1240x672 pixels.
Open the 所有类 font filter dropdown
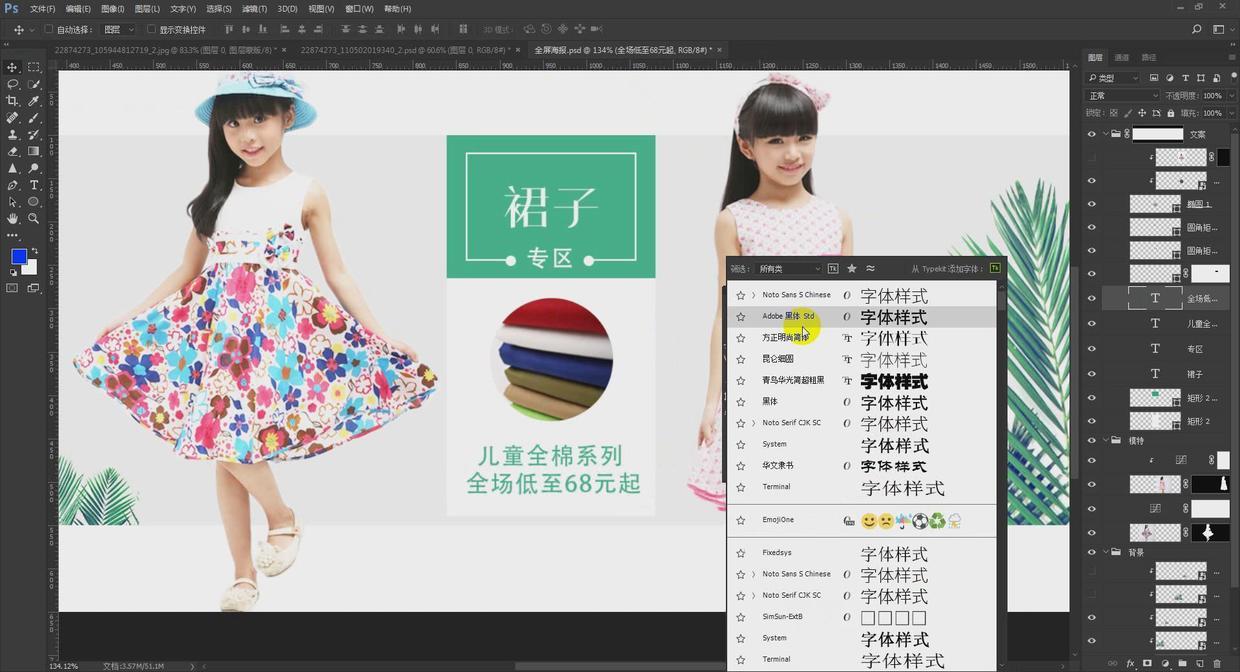point(789,269)
